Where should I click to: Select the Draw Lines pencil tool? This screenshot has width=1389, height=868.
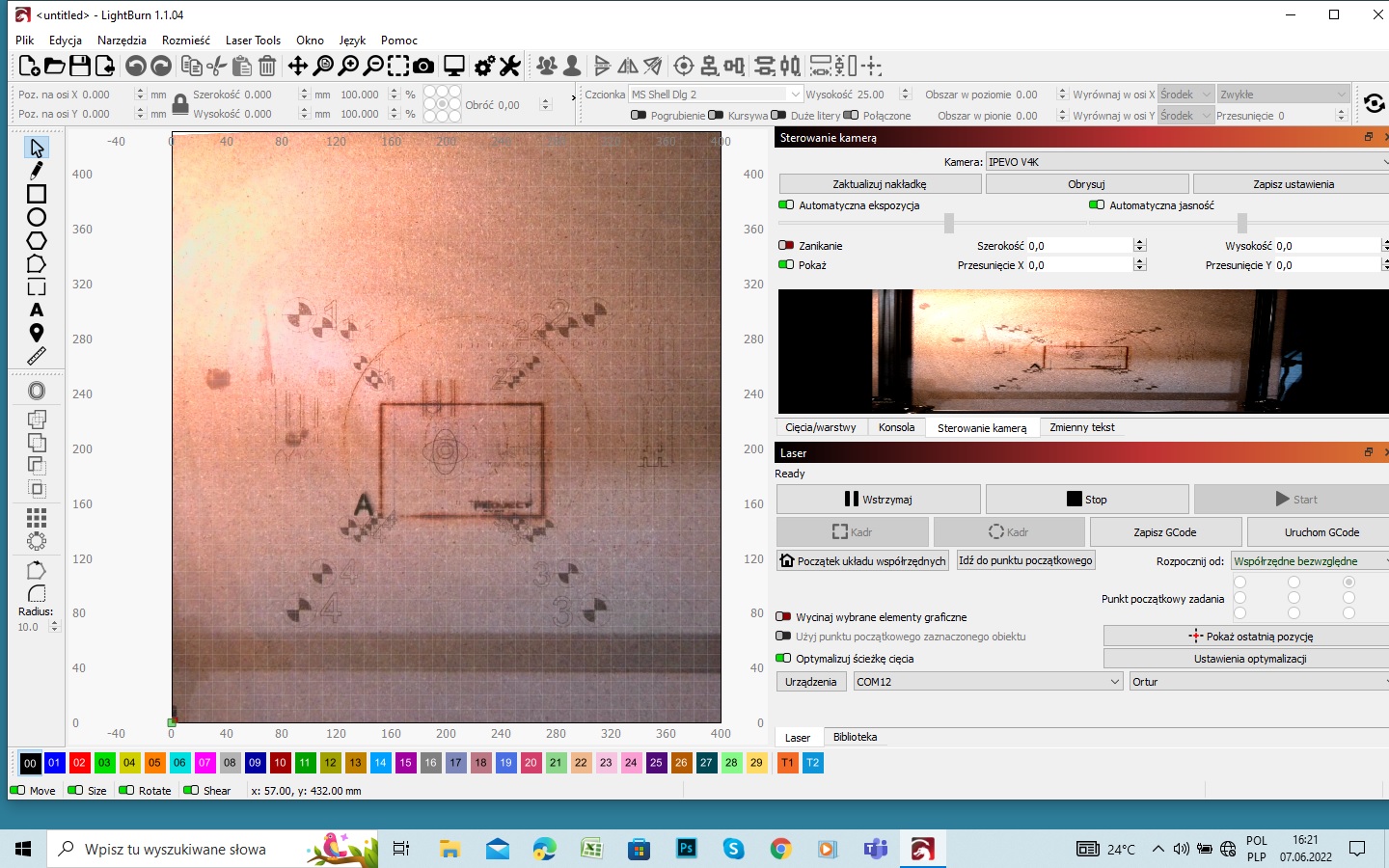coord(37,171)
